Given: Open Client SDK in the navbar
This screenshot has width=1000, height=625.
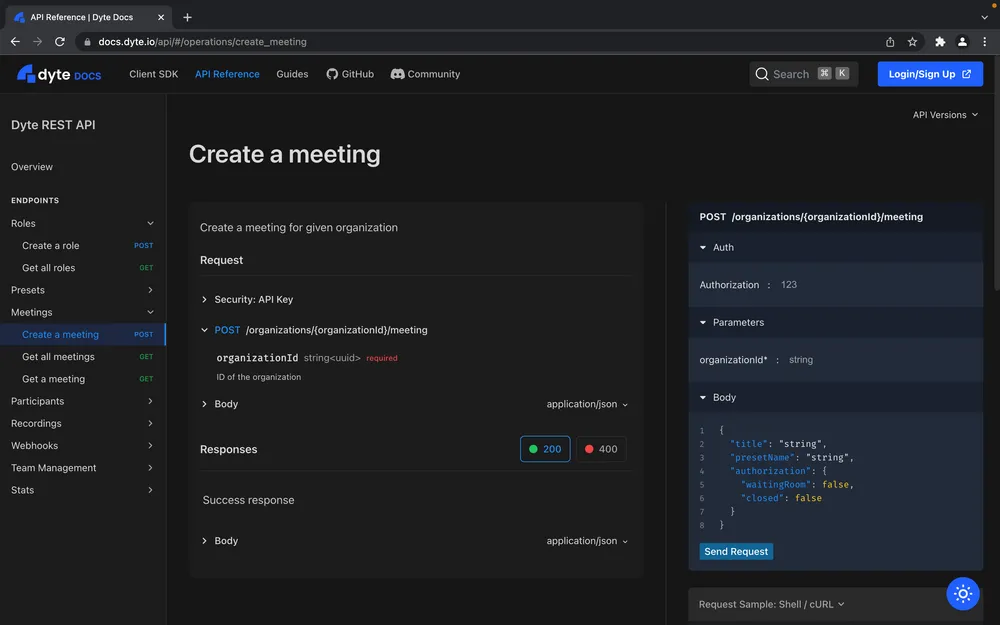Looking at the screenshot, I should coord(154,74).
